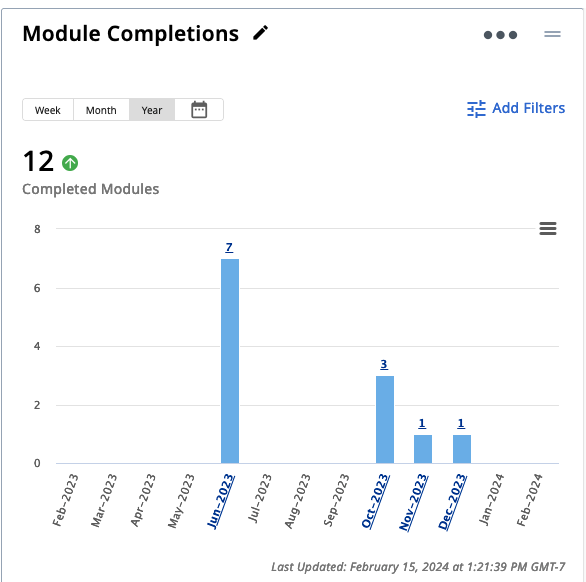Click the drag handle icon at the widget's top right
Viewport: 586px width, 582px height.
click(x=552, y=34)
